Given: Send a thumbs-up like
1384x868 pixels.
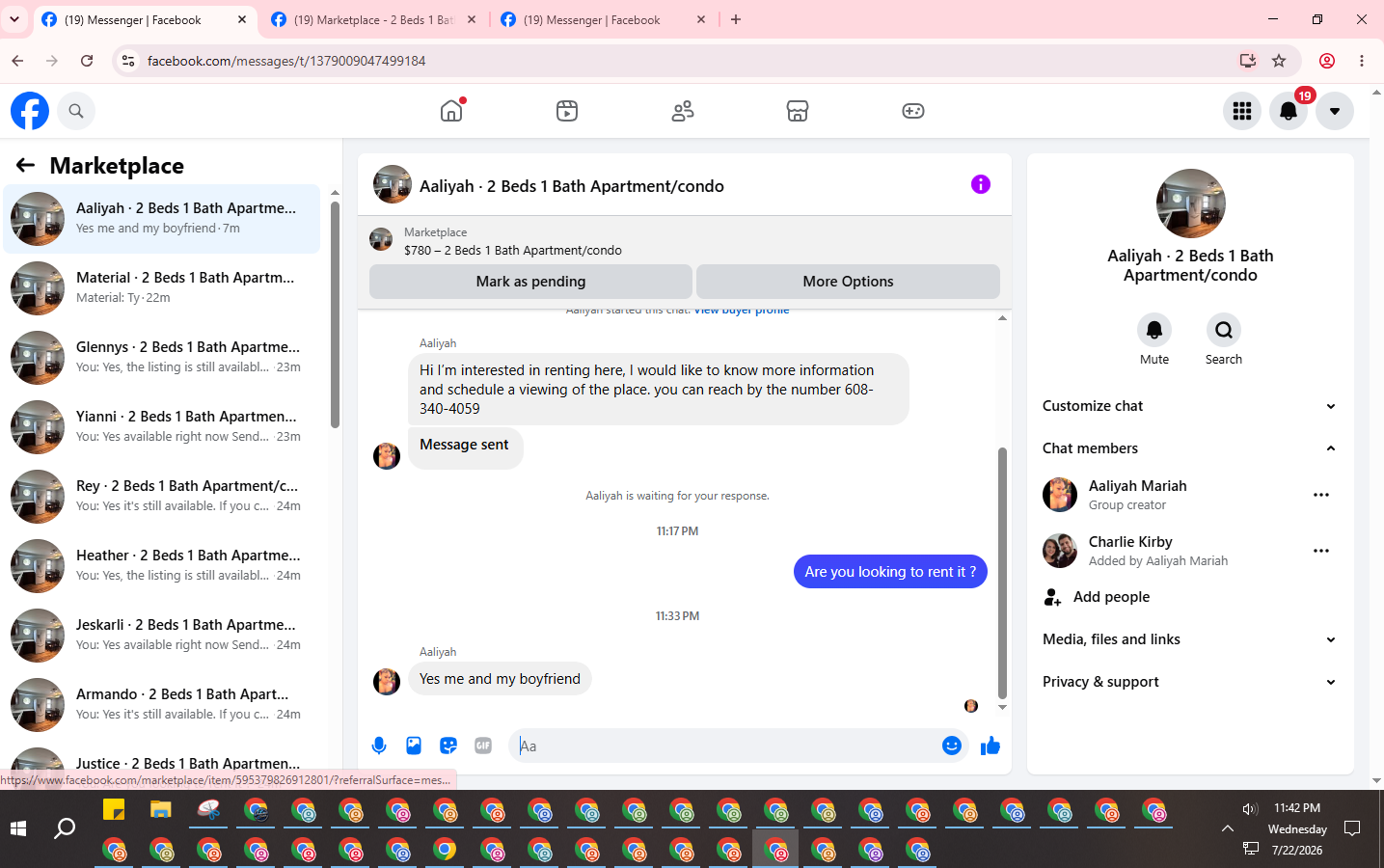Looking at the screenshot, I should (x=991, y=746).
